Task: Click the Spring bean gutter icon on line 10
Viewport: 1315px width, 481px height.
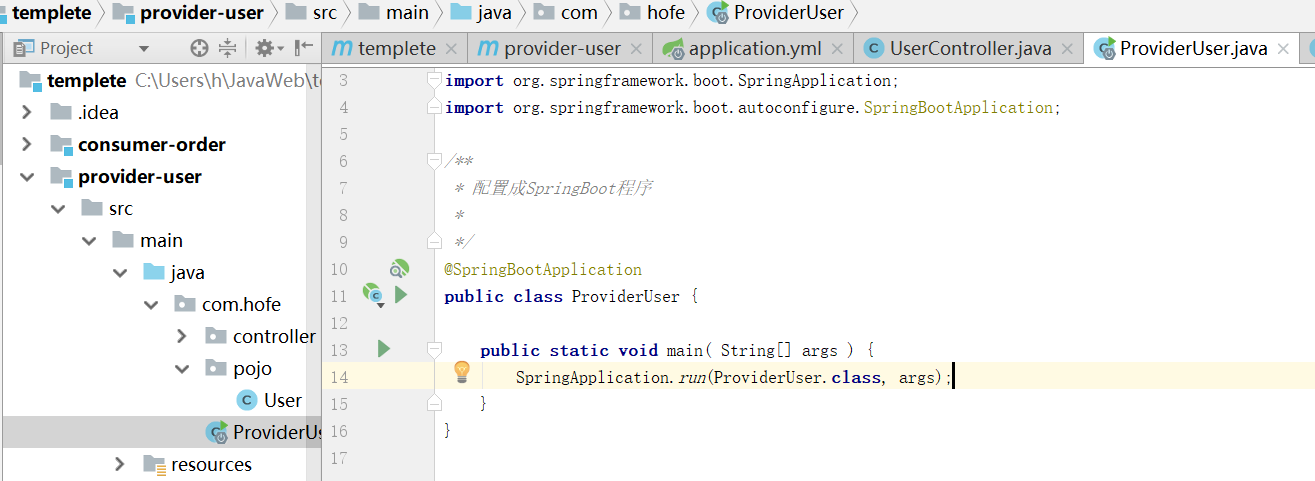Action: 398,268
